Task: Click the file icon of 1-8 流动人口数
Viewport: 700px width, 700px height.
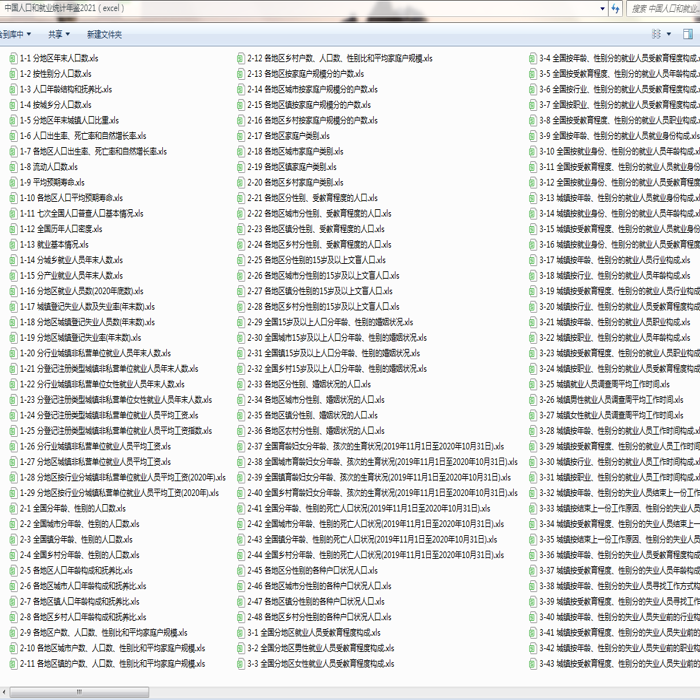Action: 13,167
